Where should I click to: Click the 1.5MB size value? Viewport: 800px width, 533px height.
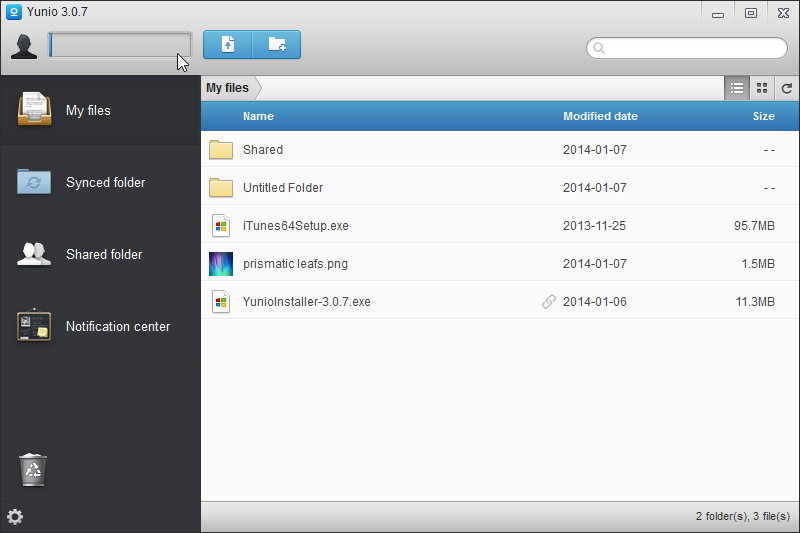758,264
